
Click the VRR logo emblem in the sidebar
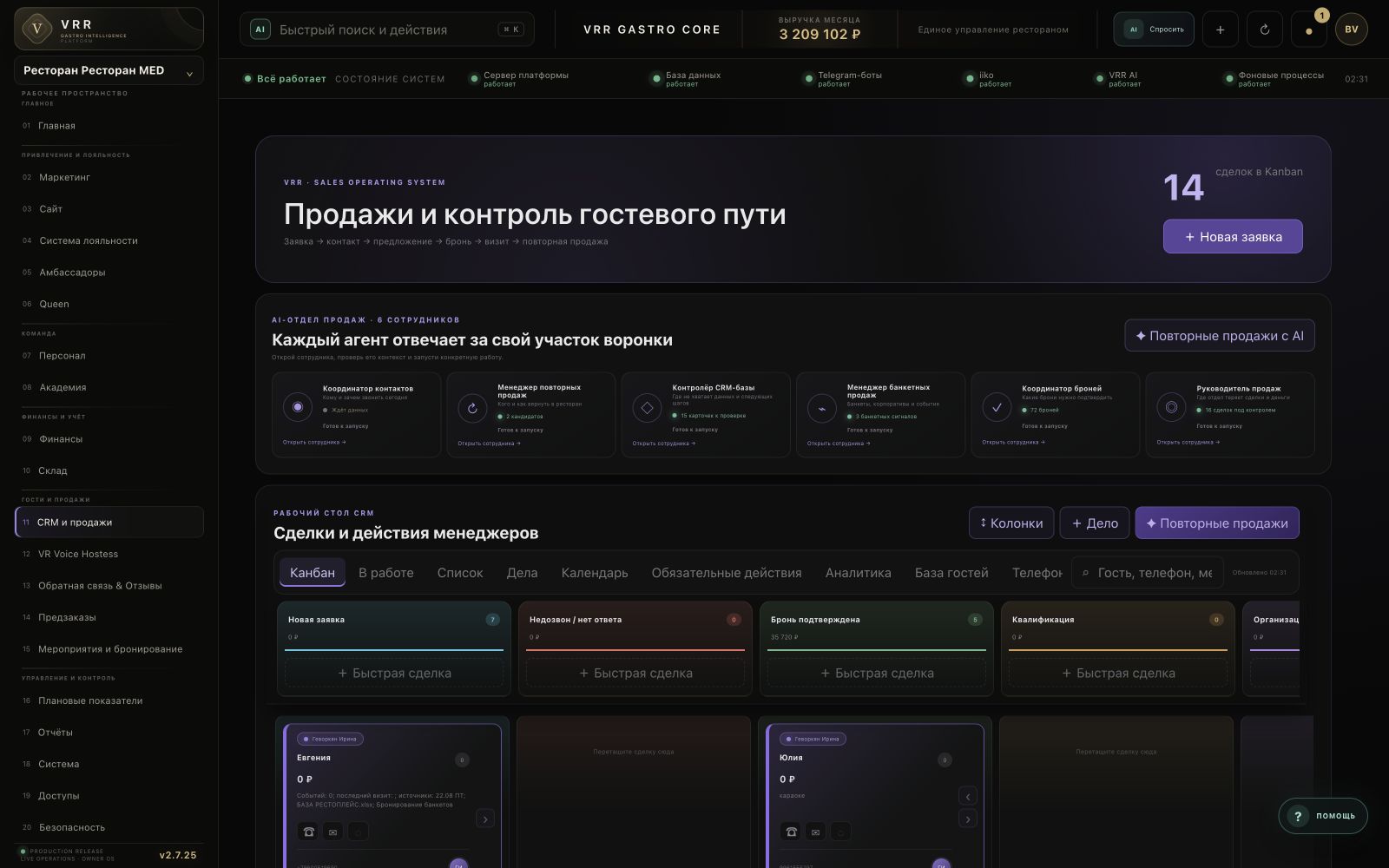click(36, 29)
